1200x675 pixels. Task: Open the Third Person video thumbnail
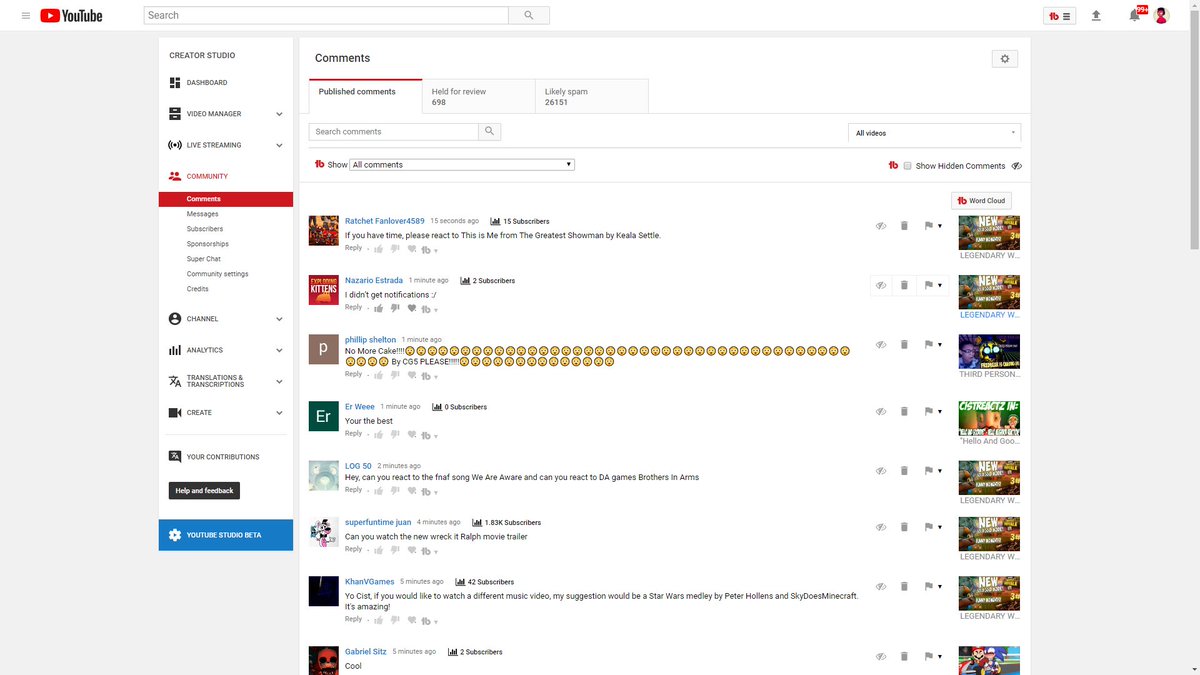click(x=989, y=351)
